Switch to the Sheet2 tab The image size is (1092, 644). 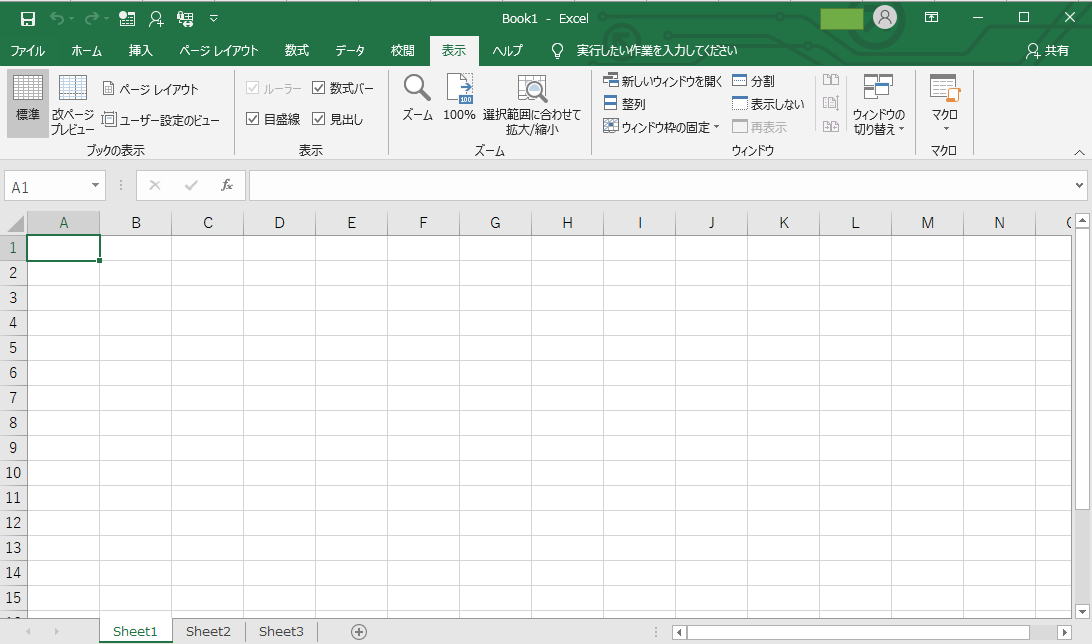208,631
